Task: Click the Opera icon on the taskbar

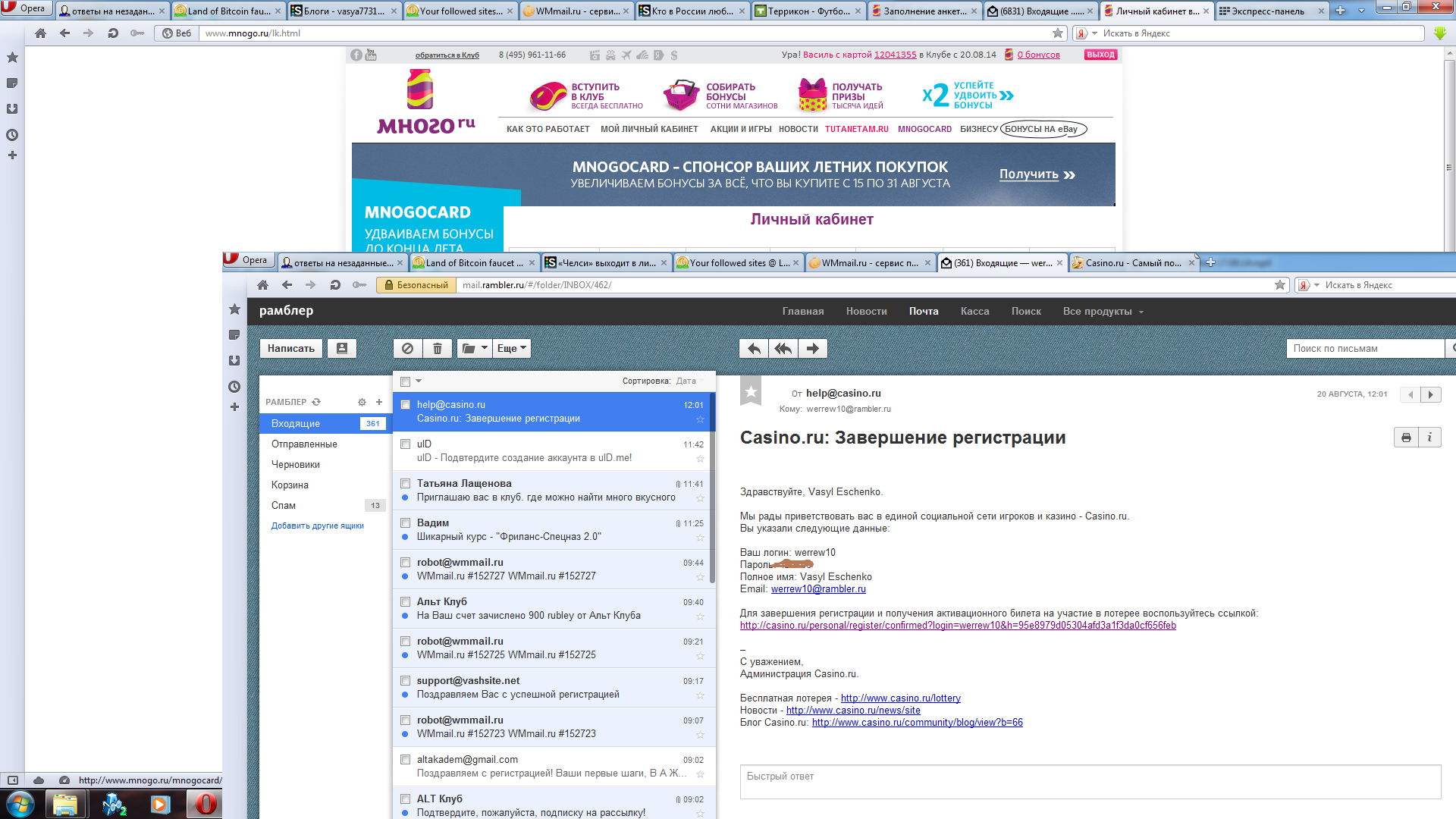Action: [206, 804]
